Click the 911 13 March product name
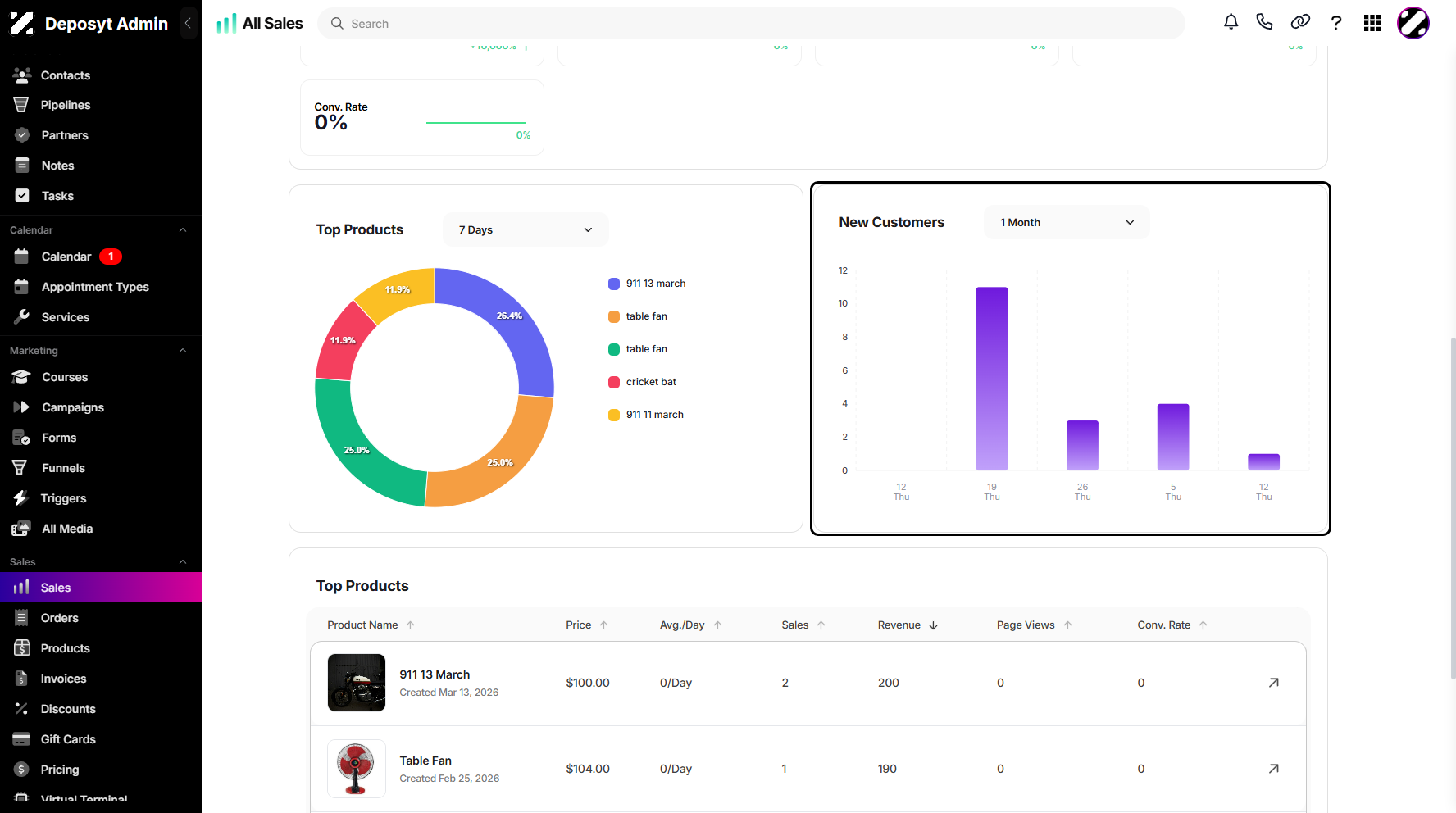This screenshot has height=813, width=1456. (x=435, y=674)
